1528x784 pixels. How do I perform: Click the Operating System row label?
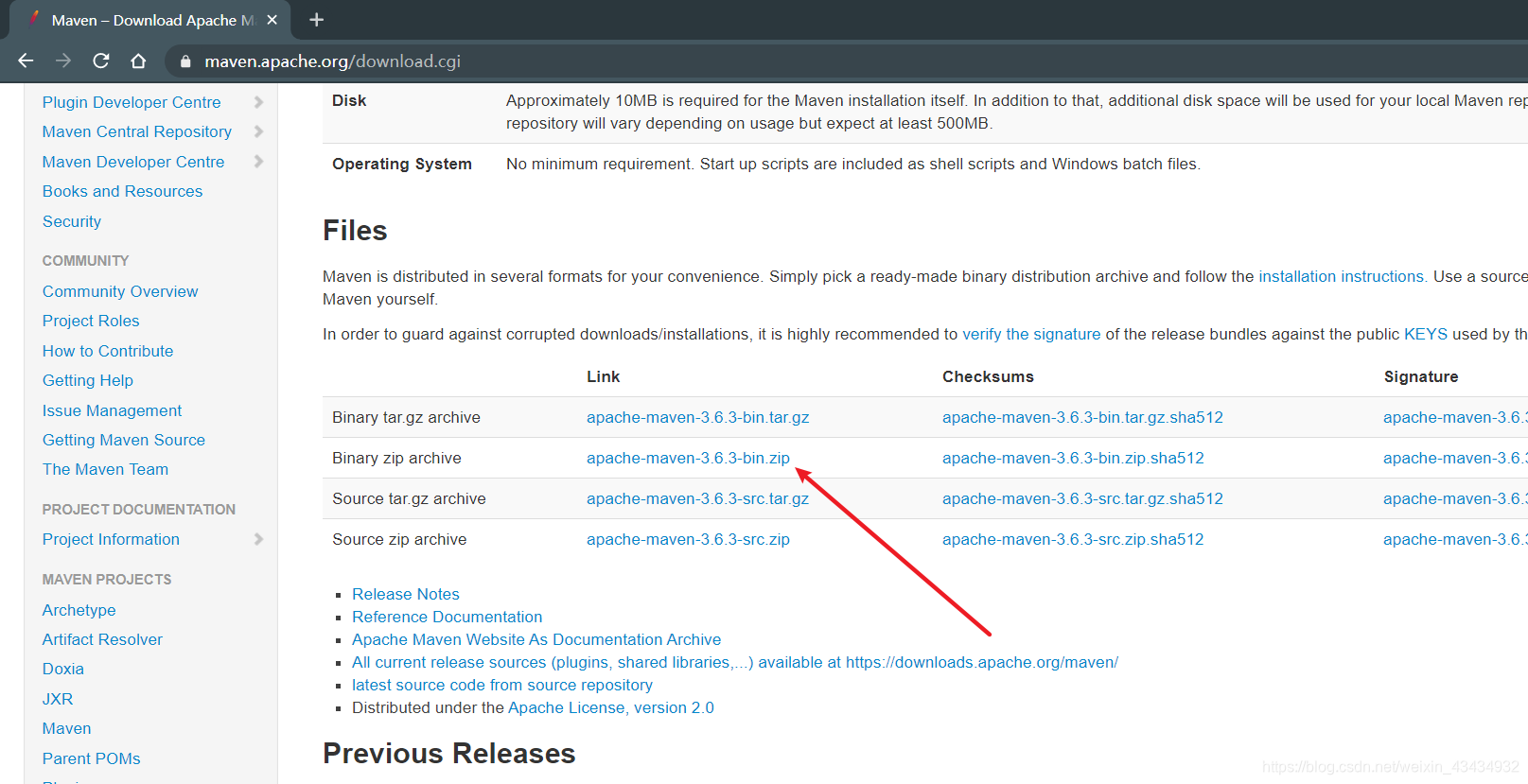pyautogui.click(x=402, y=164)
